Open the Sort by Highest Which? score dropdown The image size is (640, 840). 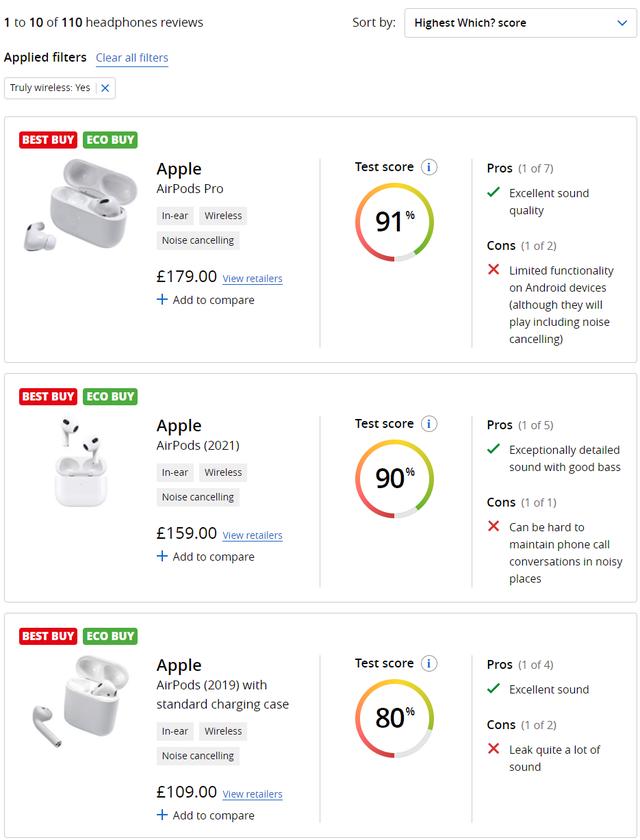[520, 23]
